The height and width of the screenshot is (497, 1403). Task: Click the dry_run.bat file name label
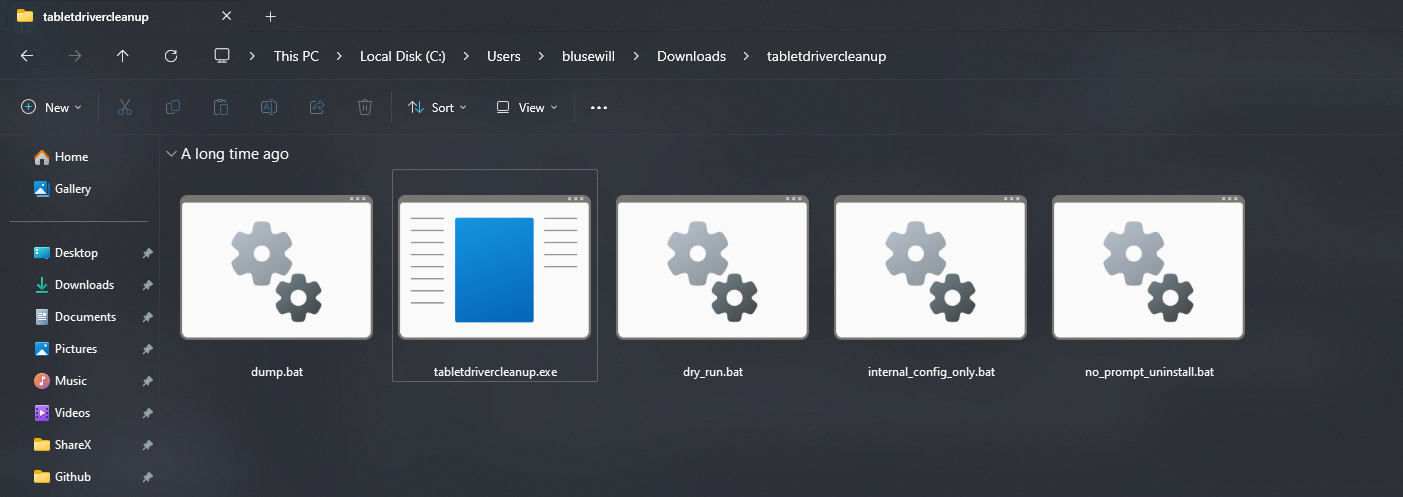pyautogui.click(x=712, y=372)
